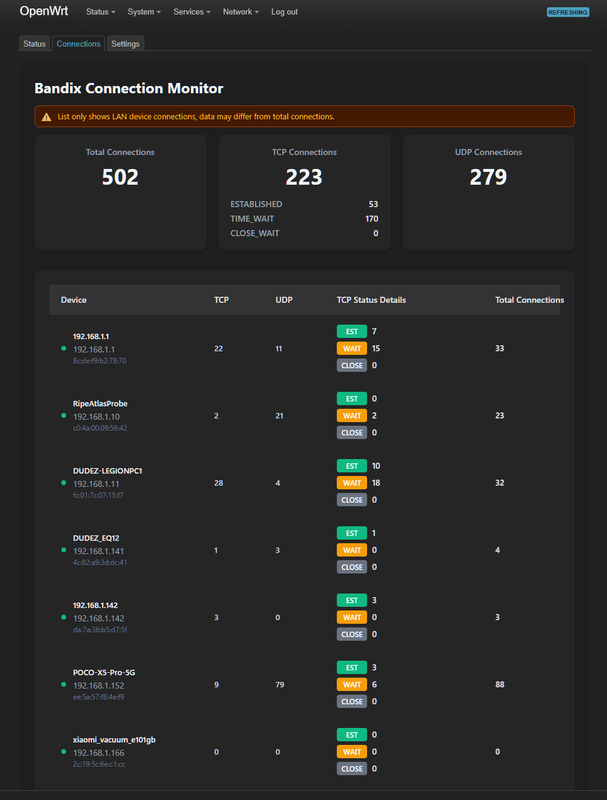Click the Total Connections 502 card

120,192
